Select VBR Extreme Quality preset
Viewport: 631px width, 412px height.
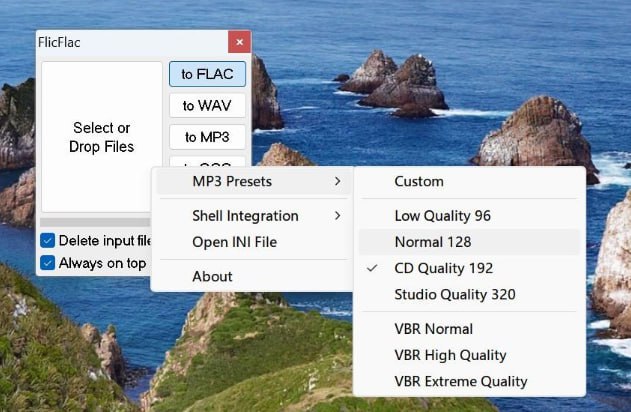461,381
